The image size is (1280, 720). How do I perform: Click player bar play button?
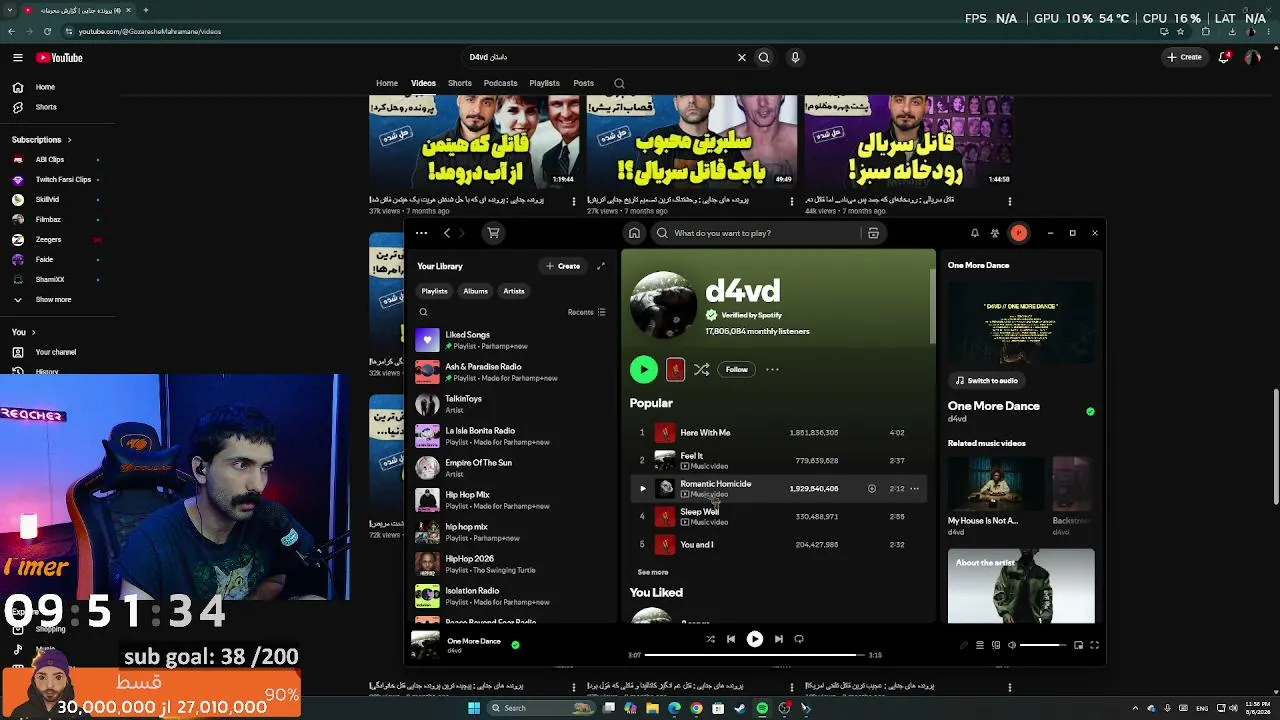[755, 639]
